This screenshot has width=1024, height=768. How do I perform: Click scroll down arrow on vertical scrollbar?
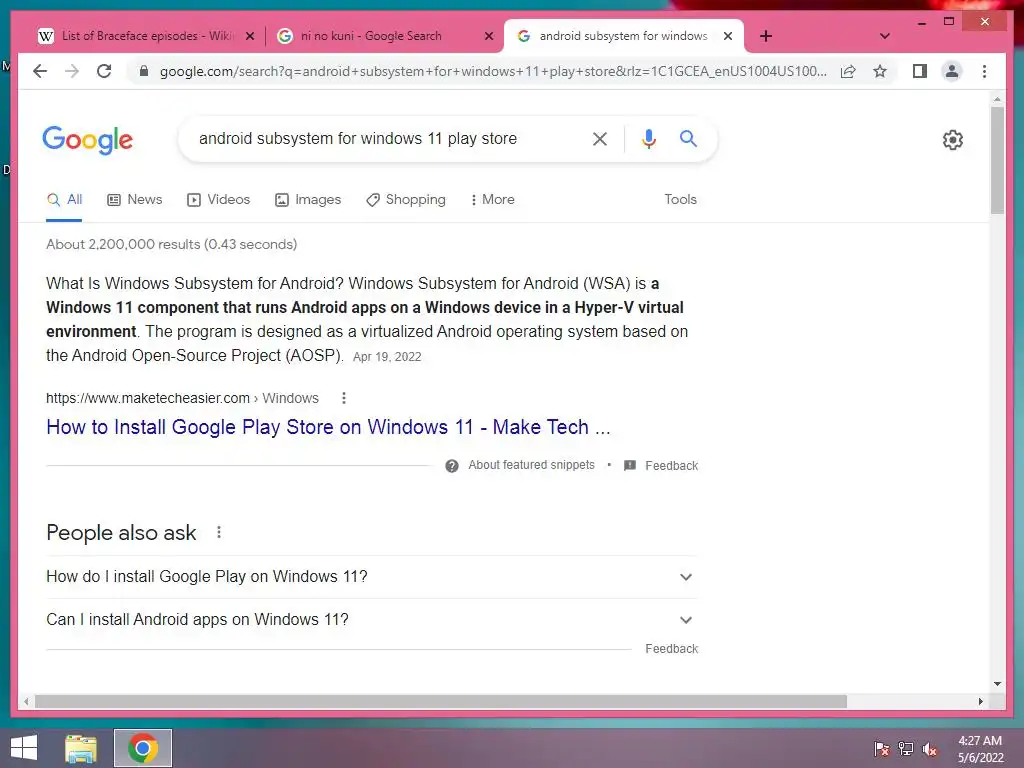[997, 684]
